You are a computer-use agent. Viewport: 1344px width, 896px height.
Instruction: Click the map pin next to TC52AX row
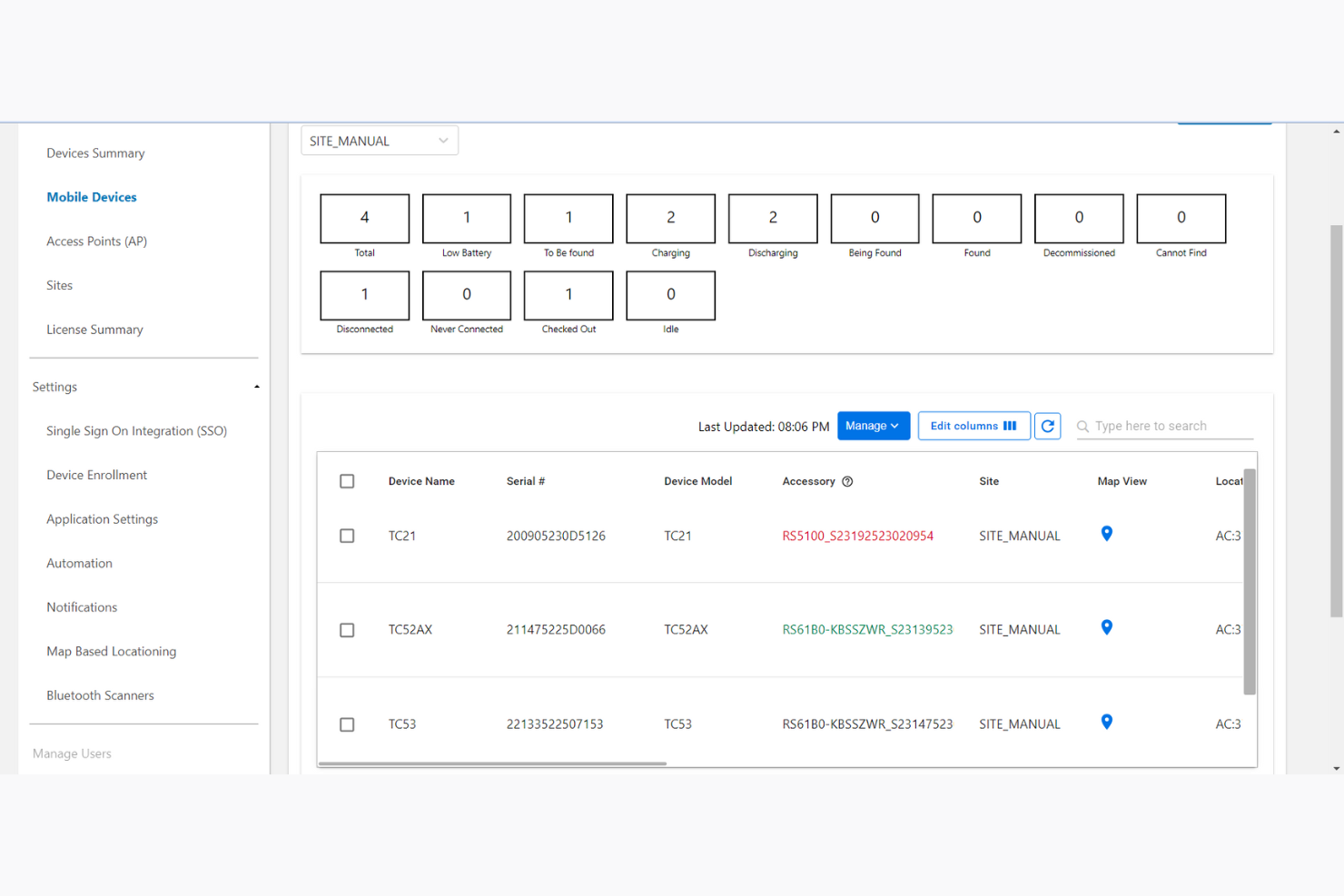1106,627
